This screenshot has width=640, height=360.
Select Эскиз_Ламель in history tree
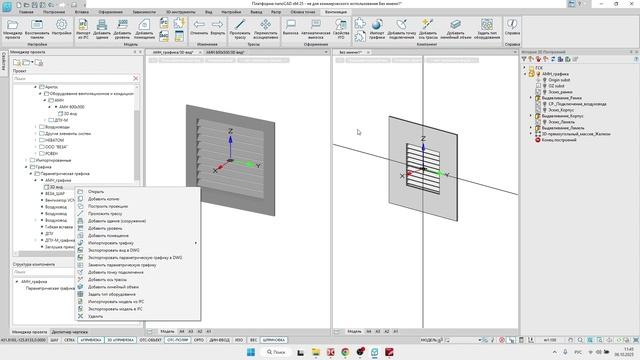pyautogui.click(x=562, y=122)
